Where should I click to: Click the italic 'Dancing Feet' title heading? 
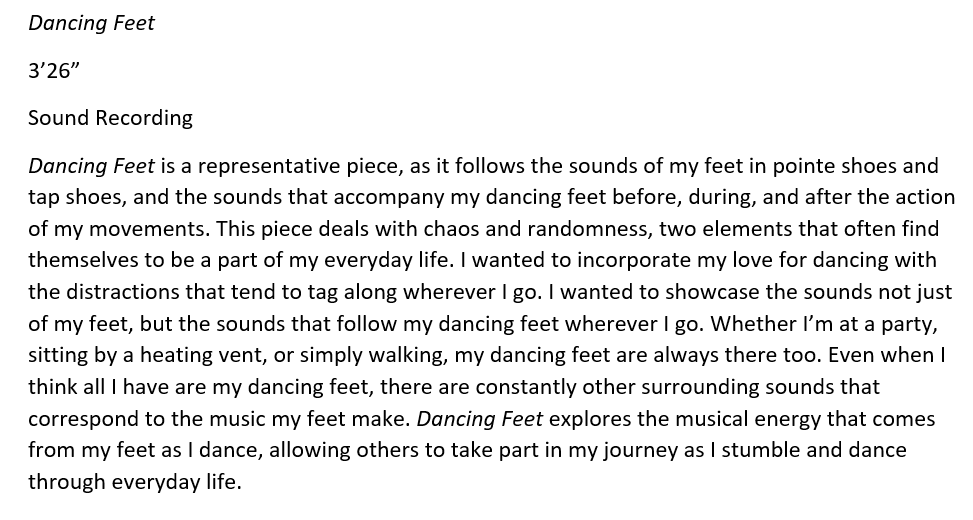point(91,23)
